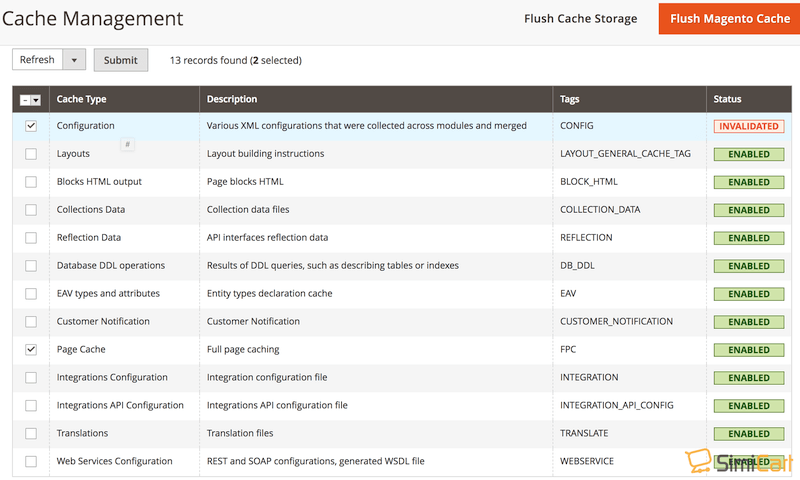Sort by Cache Type column header
800x480 pixels.
click(x=82, y=99)
